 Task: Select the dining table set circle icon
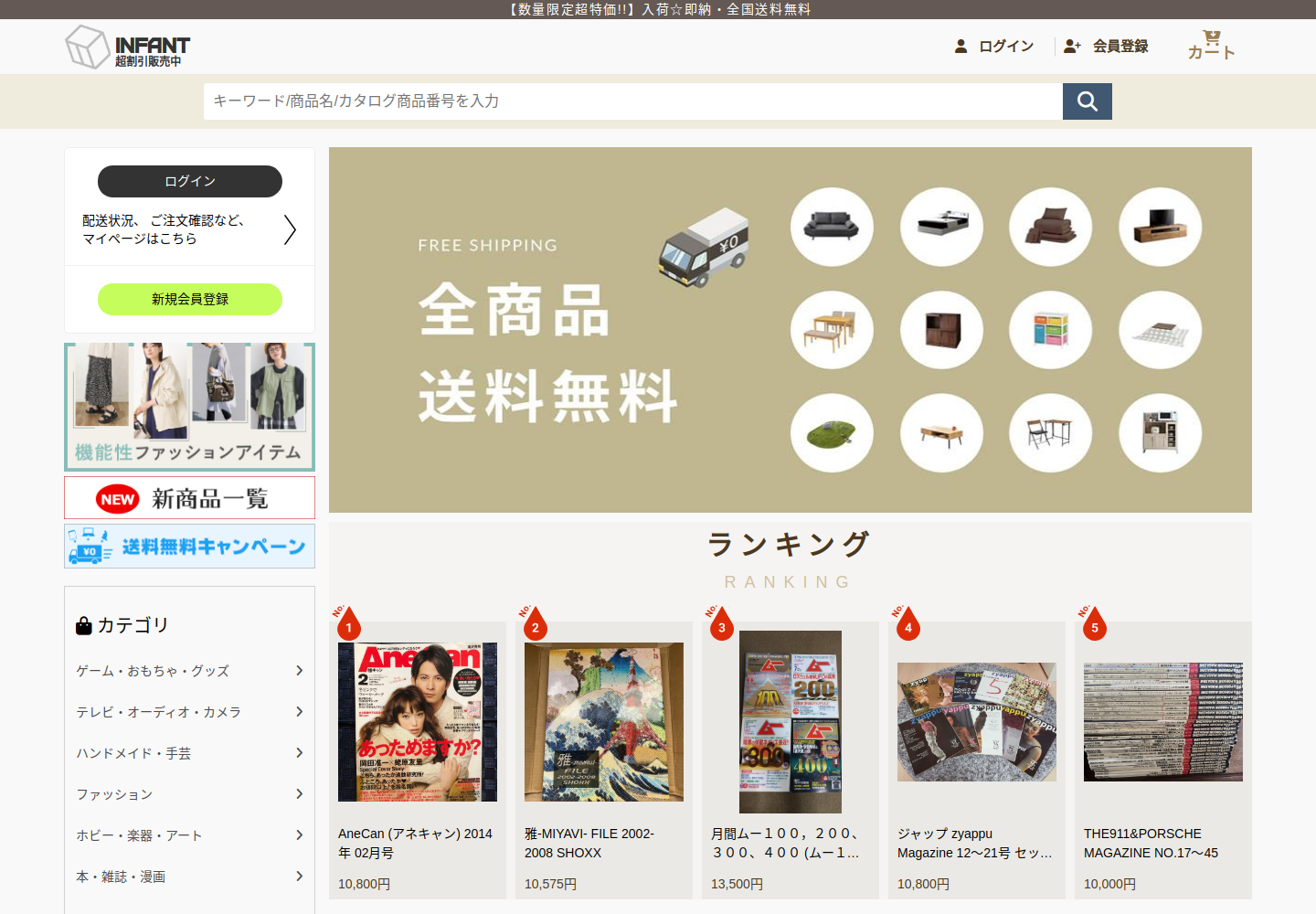click(x=832, y=330)
